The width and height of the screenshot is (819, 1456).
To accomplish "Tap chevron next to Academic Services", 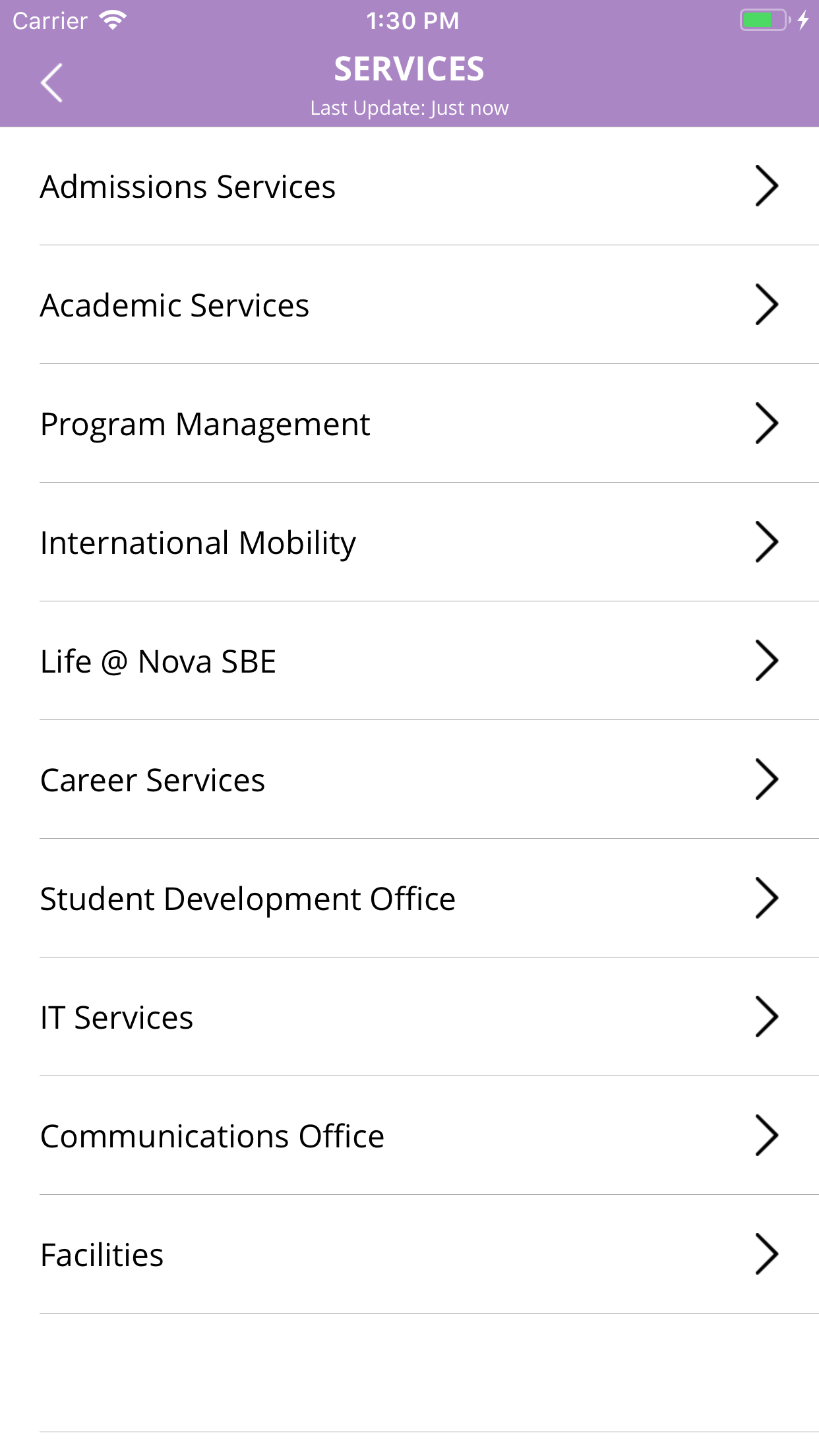I will [766, 305].
